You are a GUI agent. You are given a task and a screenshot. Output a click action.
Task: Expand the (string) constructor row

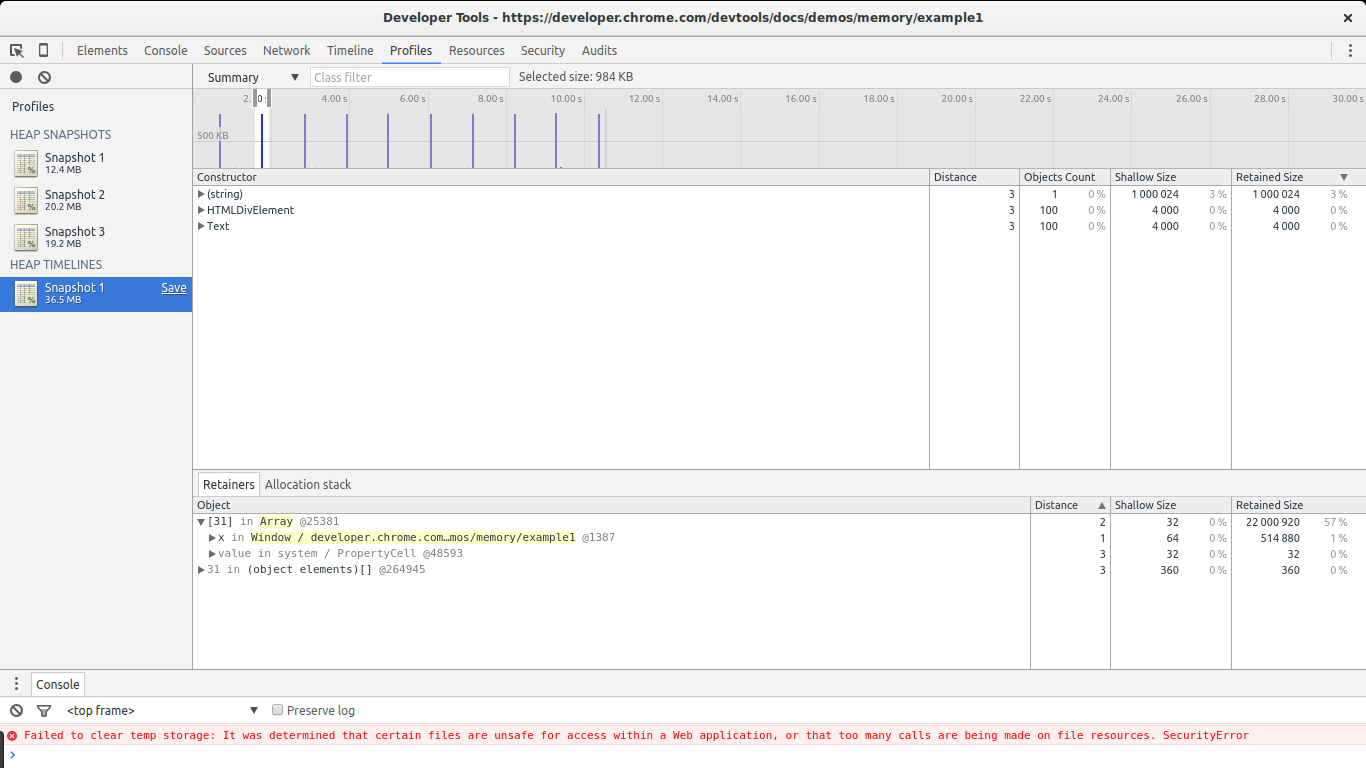click(x=201, y=194)
